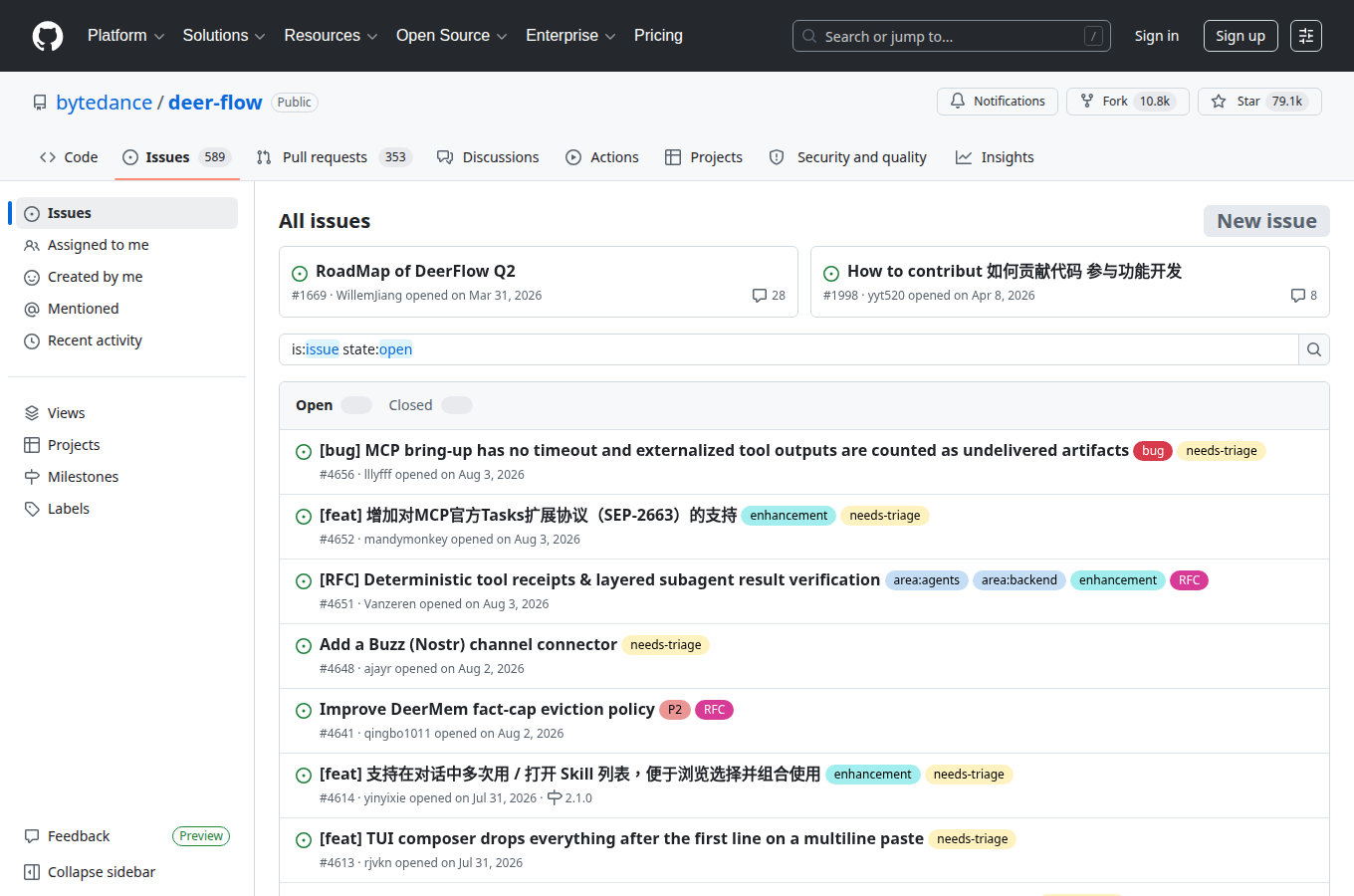This screenshot has height=896, width=1354.
Task: Click the issues filter query field
Action: (x=789, y=349)
